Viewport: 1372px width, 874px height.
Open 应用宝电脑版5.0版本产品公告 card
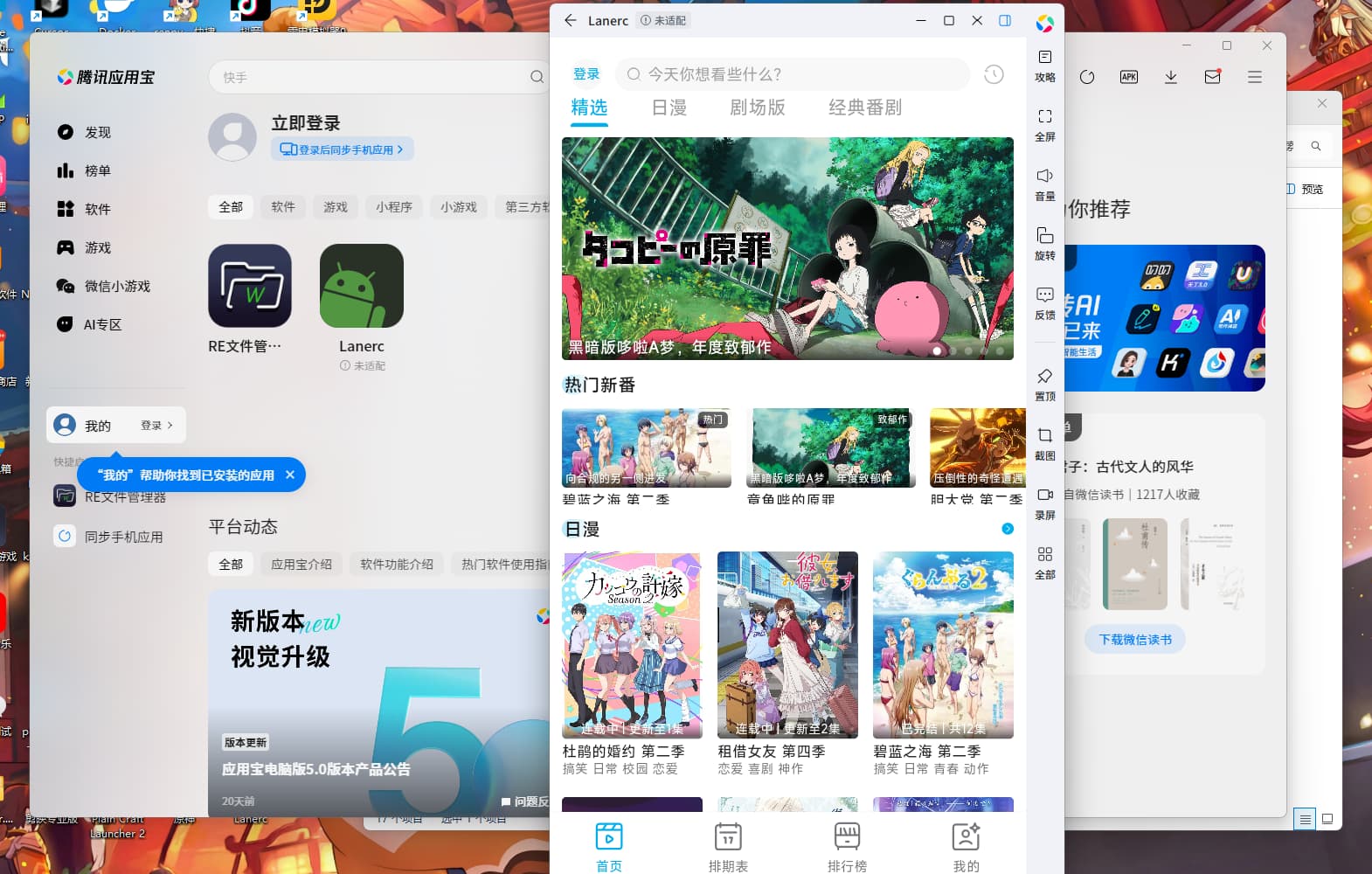click(379, 704)
